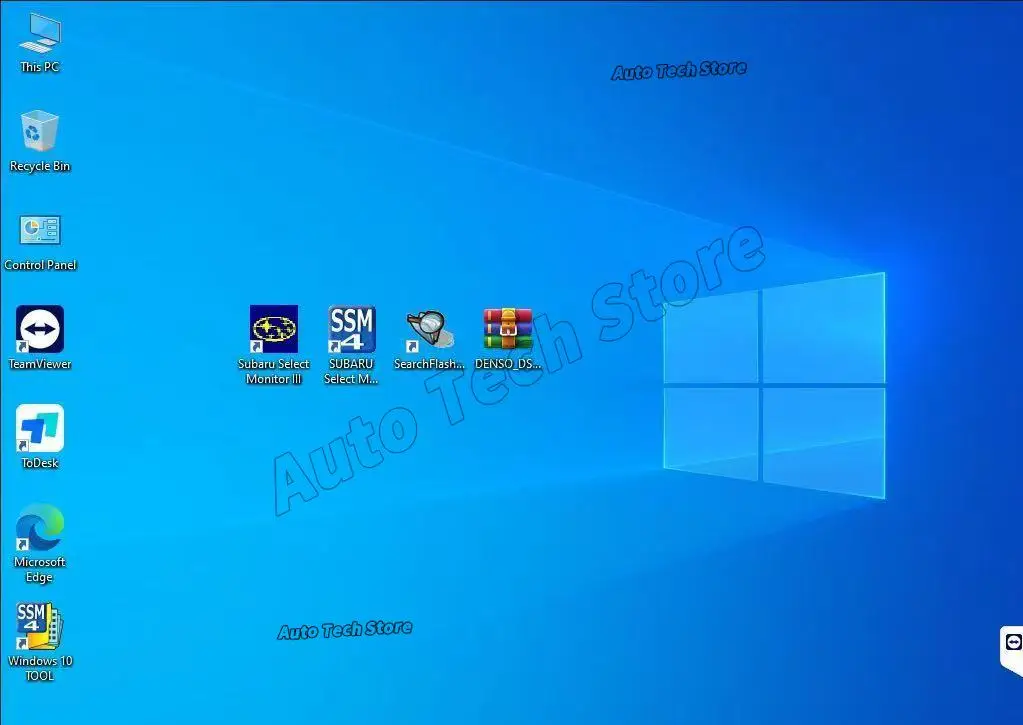Image resolution: width=1023 pixels, height=725 pixels.
Task: Click the "Control Panel" label text
Action: coord(40,265)
